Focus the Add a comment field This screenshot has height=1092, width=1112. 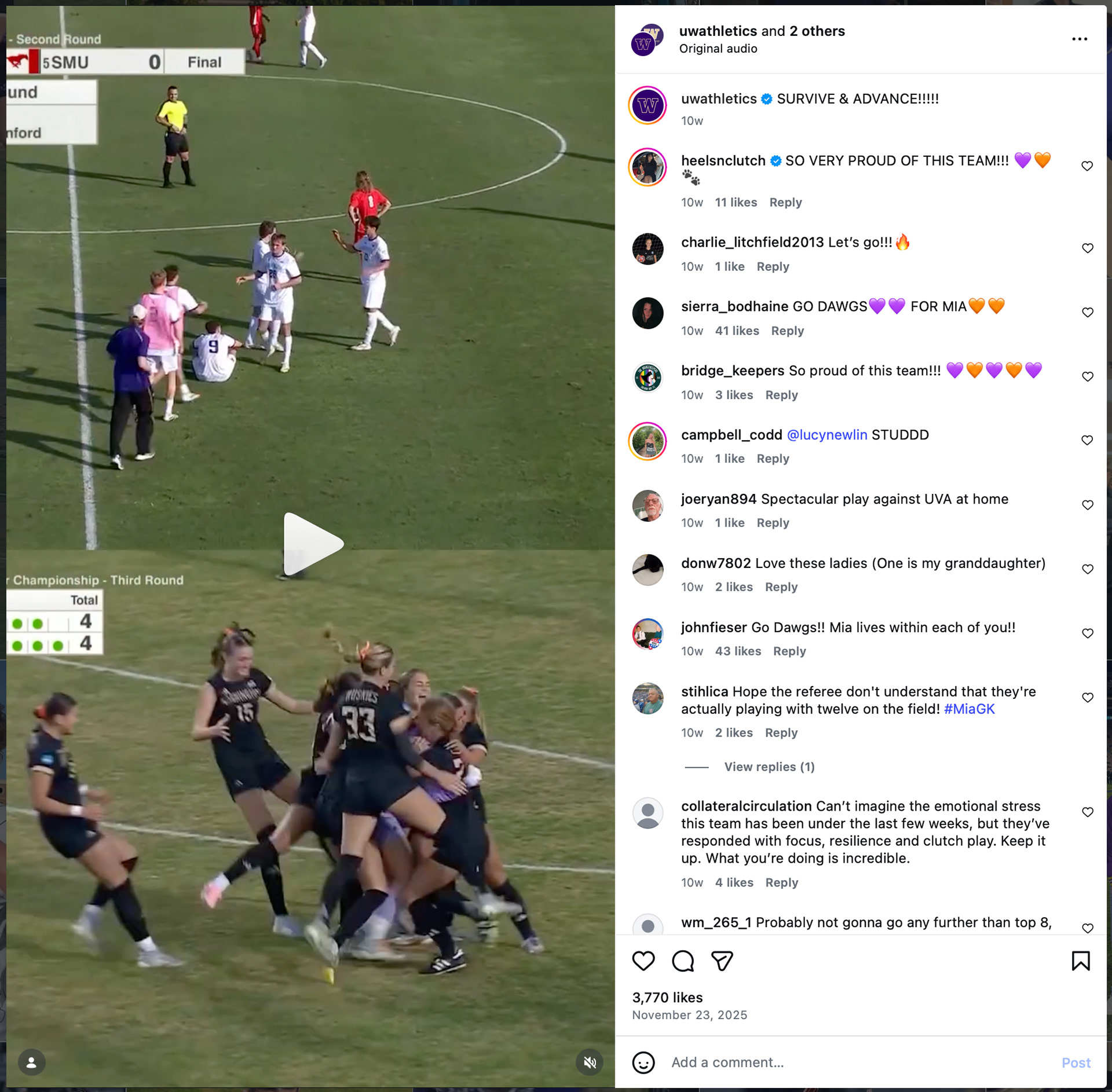point(857,1062)
